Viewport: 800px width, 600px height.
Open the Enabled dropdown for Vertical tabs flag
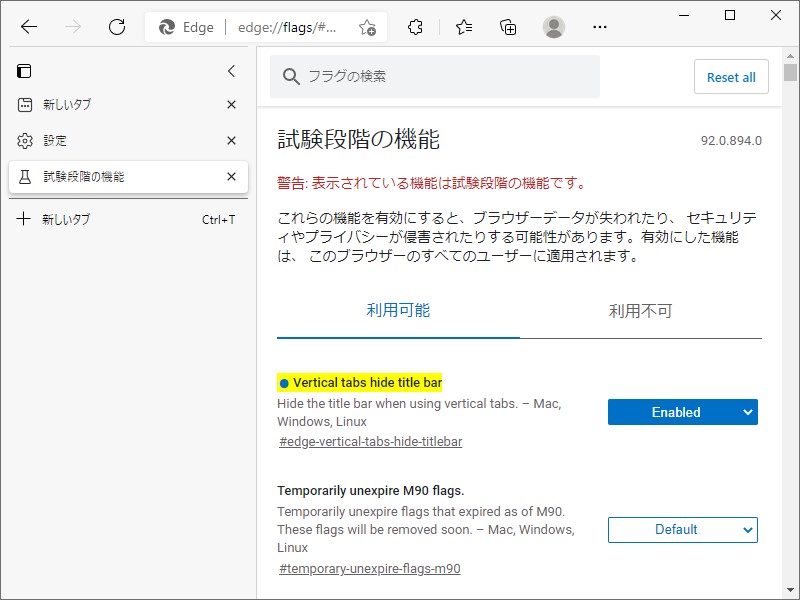coord(683,412)
